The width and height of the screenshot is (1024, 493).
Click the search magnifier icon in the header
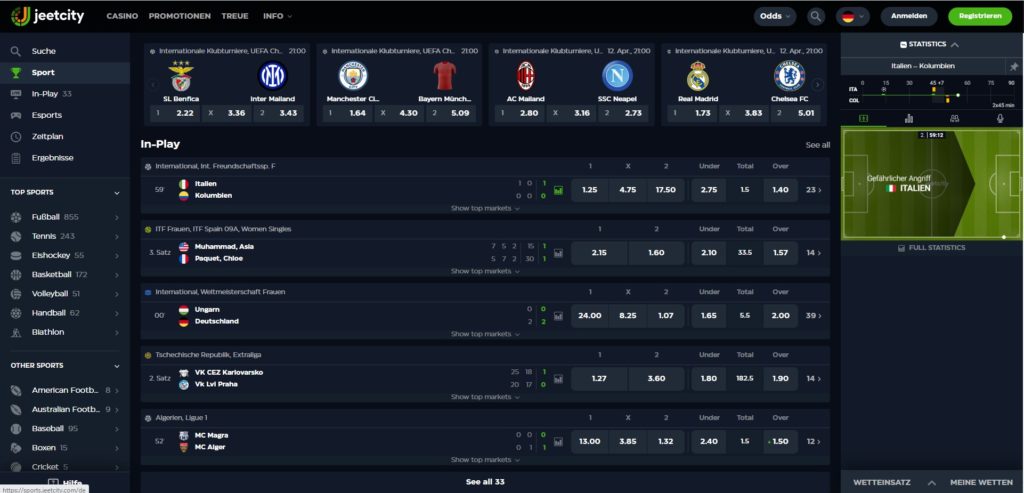[x=816, y=16]
